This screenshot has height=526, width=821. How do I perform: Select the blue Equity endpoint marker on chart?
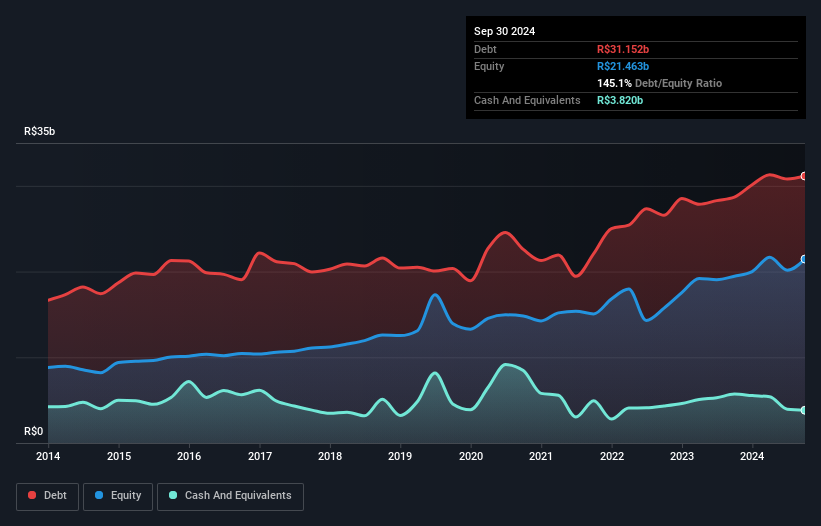804,259
